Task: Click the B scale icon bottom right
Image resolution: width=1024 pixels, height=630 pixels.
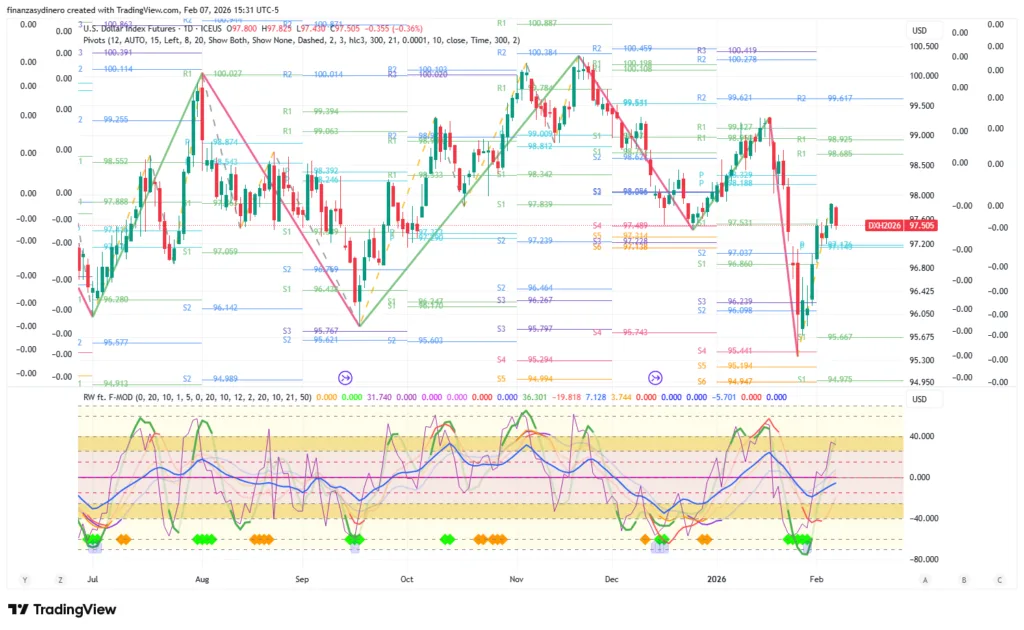Action: 963,579
